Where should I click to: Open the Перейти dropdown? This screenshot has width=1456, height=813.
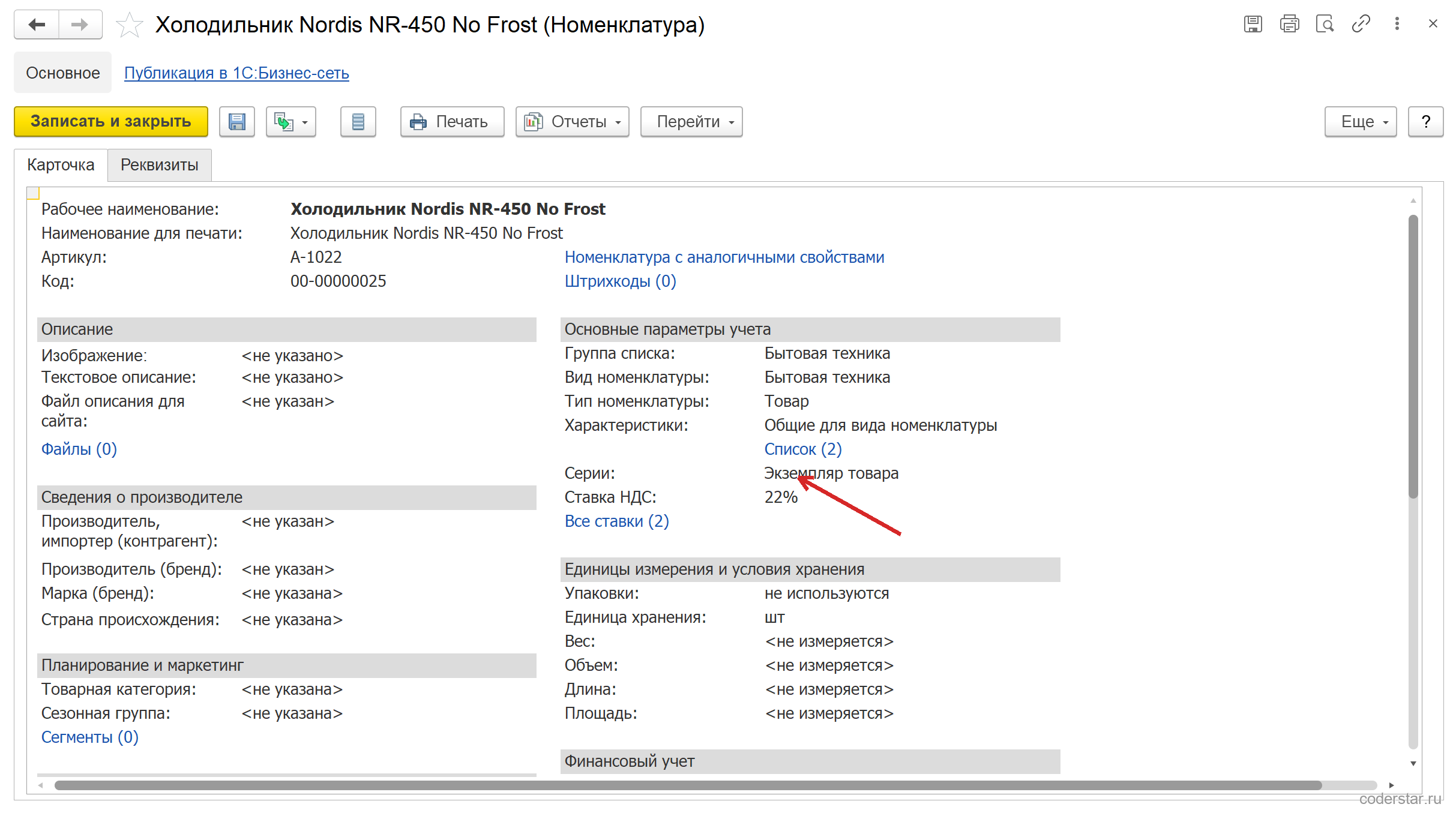tap(691, 122)
